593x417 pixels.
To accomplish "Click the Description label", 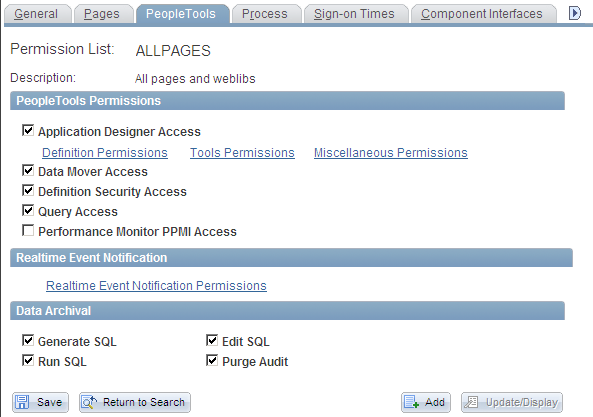I will (x=43, y=78).
